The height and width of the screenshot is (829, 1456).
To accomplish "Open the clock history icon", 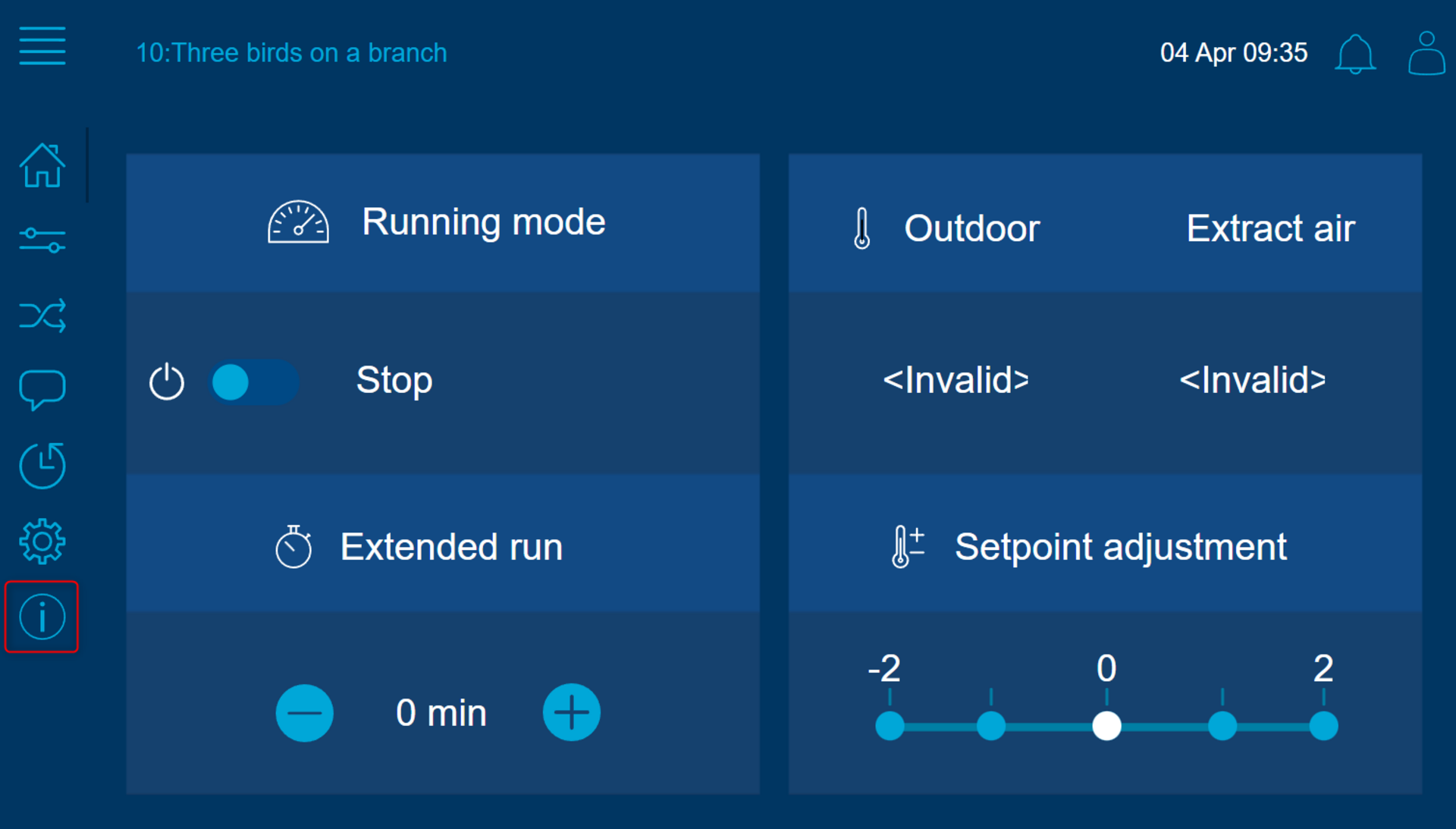I will tap(42, 466).
